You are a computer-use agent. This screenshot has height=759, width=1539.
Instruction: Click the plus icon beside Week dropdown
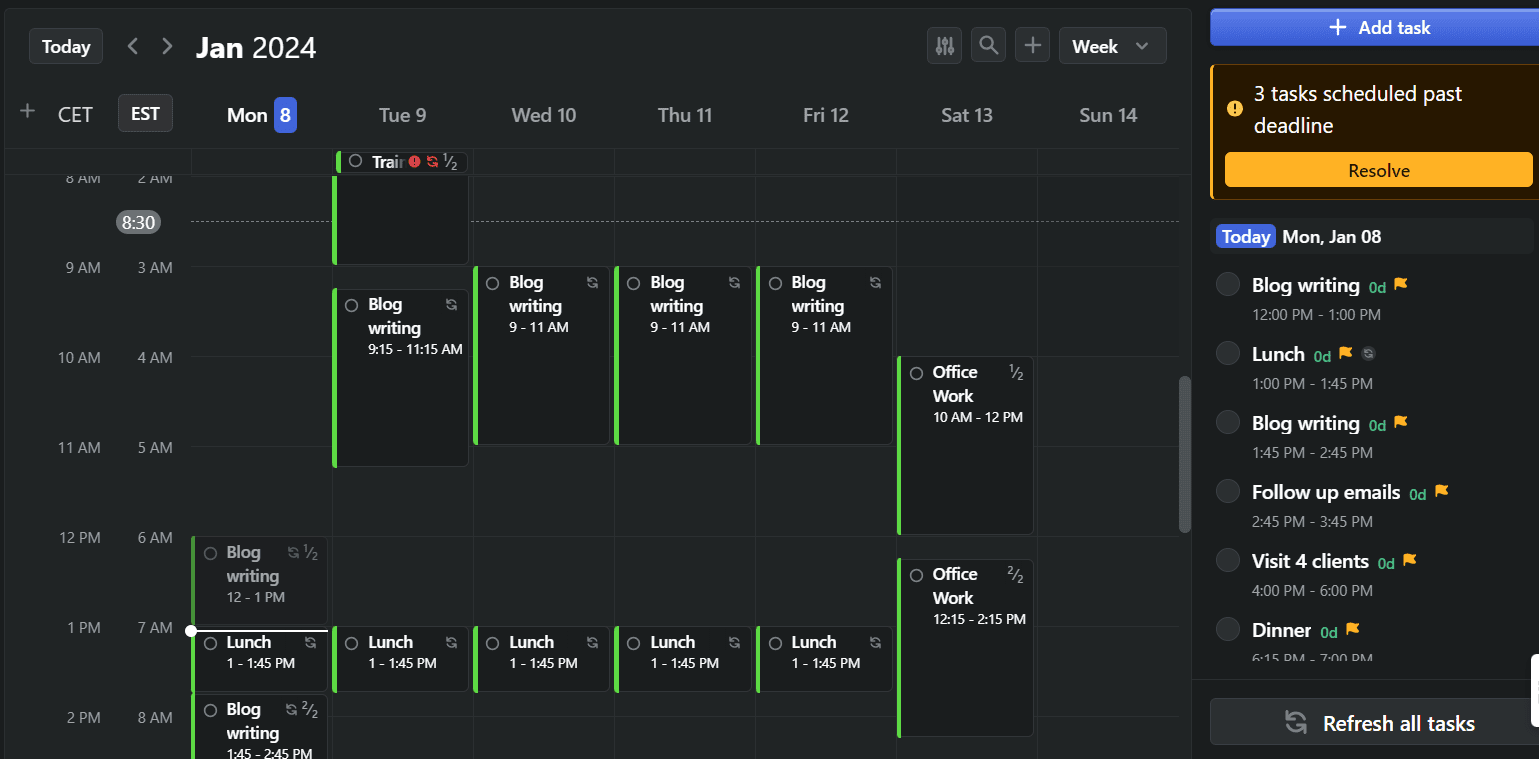(1032, 46)
